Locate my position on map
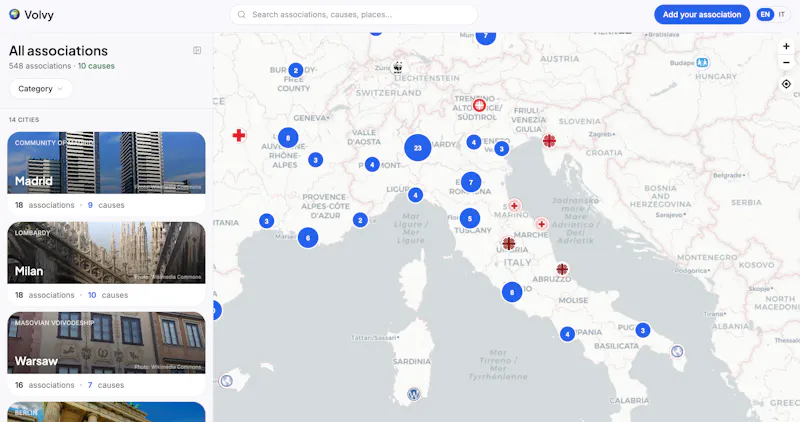 point(786,84)
